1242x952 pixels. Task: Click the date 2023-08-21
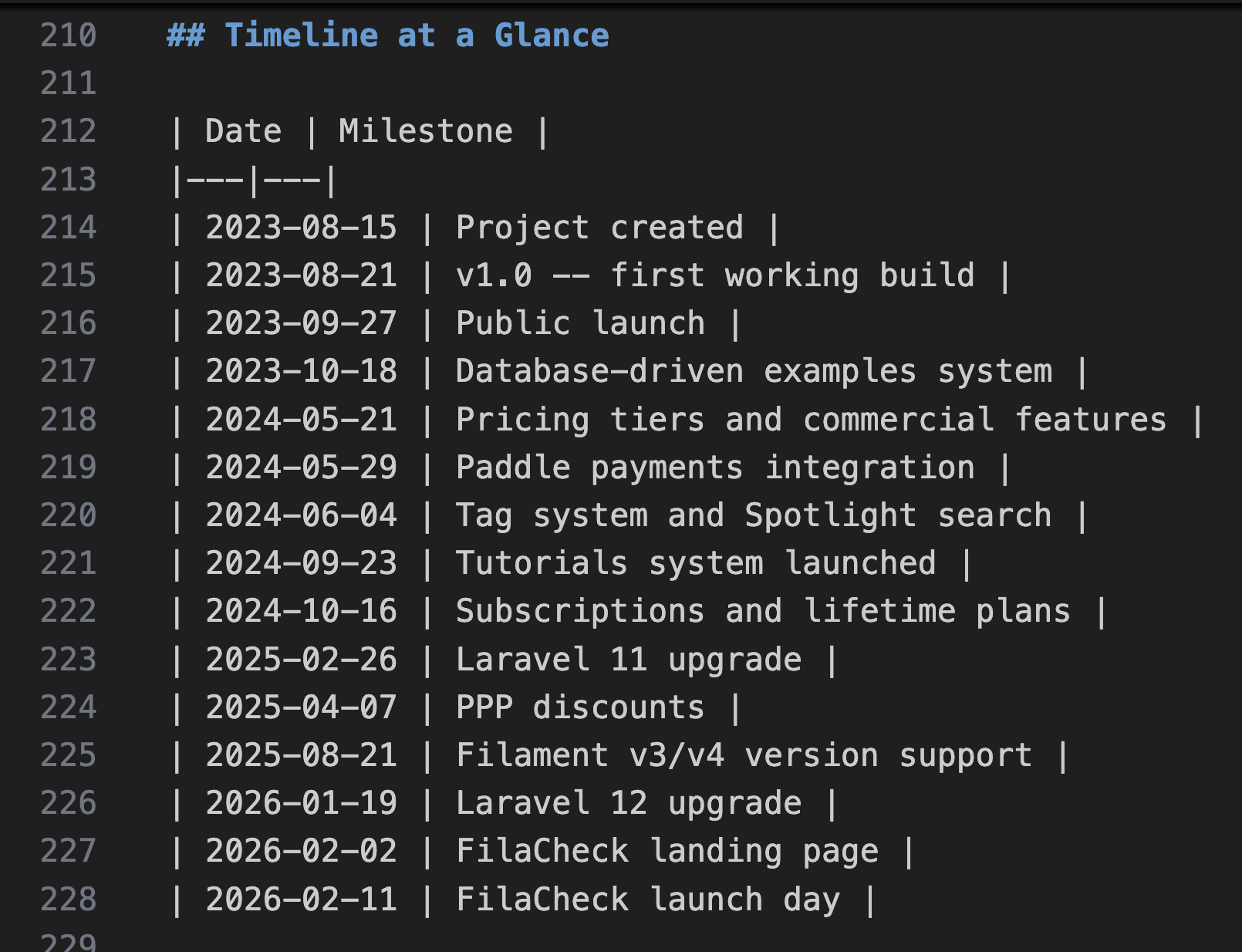click(x=301, y=275)
